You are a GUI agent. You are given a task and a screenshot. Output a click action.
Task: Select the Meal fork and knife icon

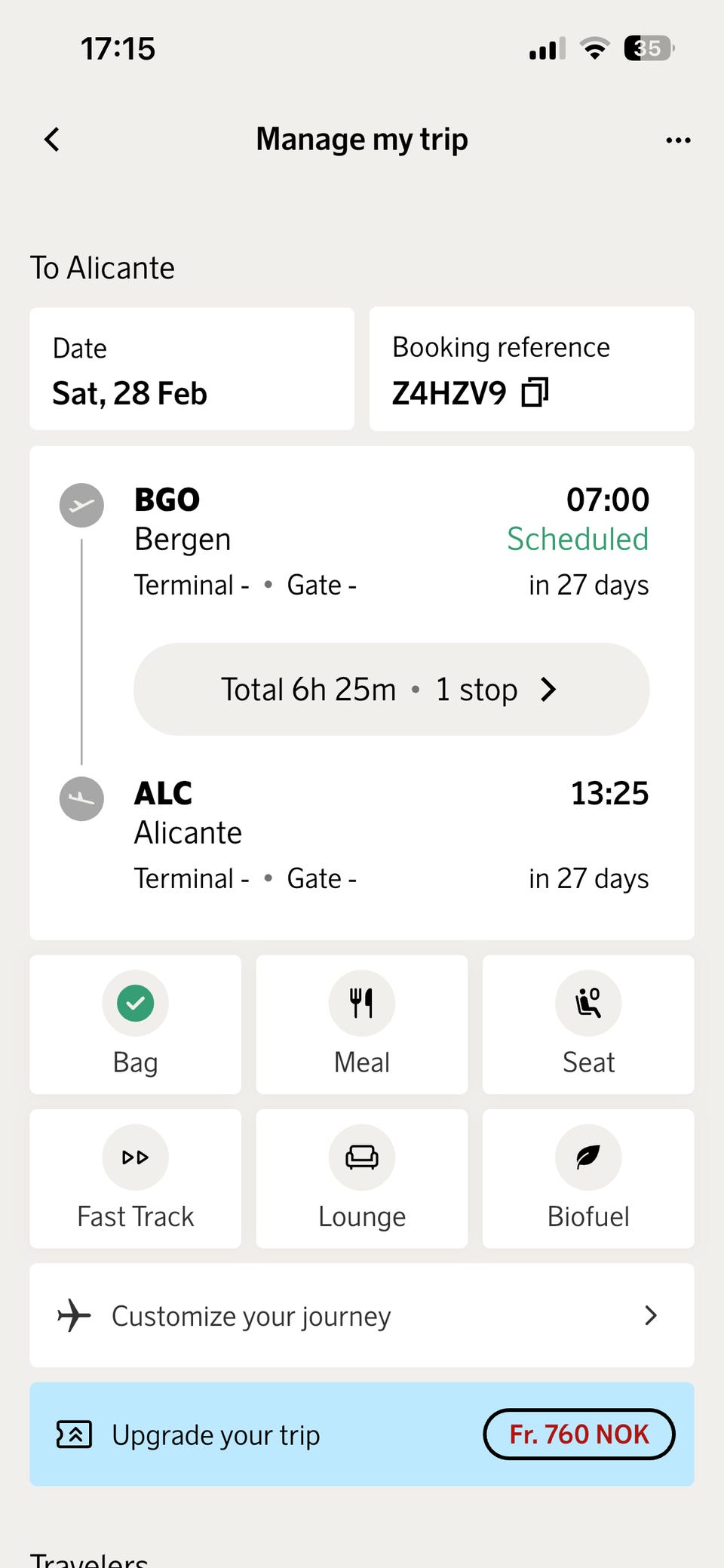coord(362,1004)
